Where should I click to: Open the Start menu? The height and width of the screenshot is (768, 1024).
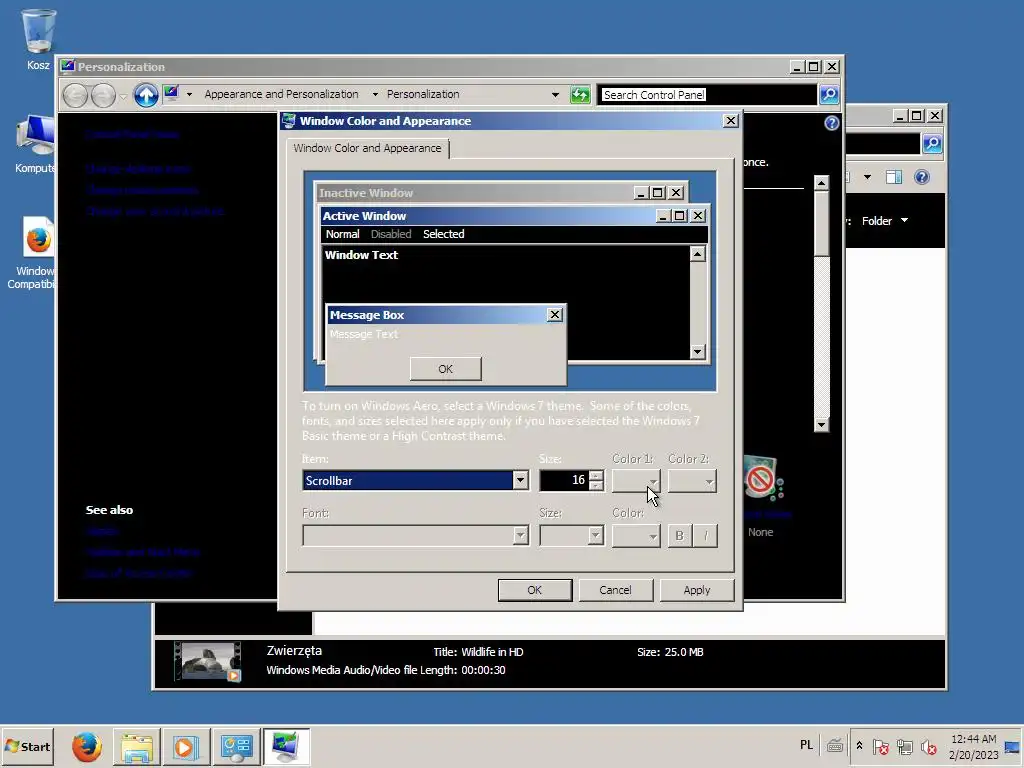[x=27, y=746]
